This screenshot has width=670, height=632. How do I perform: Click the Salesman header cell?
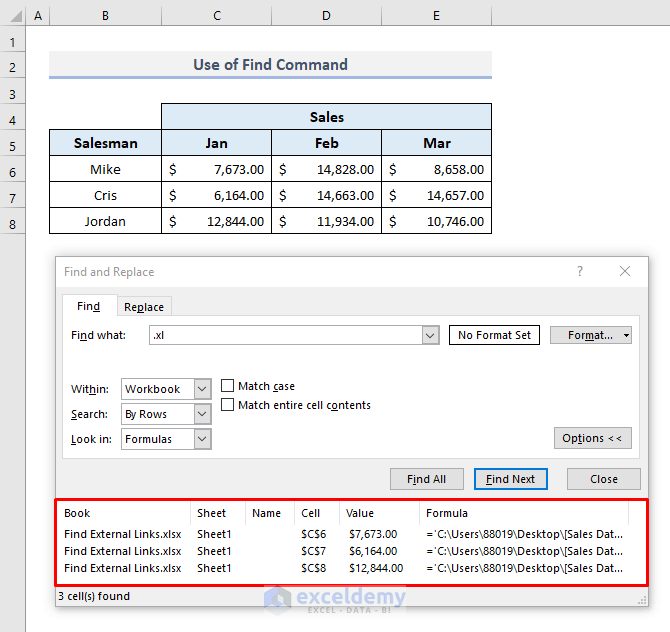coord(106,143)
